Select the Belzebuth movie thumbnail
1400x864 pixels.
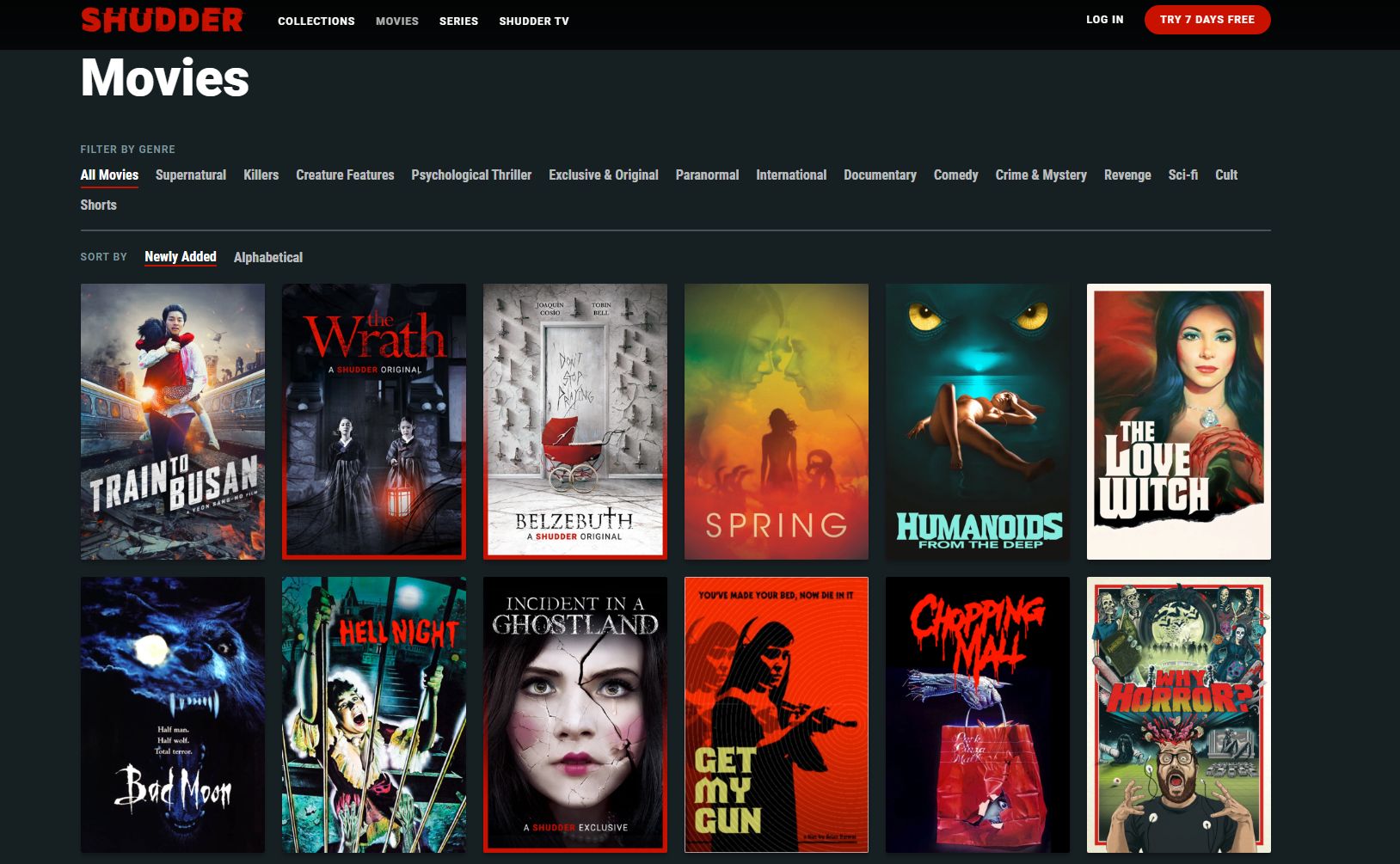pyautogui.click(x=575, y=421)
